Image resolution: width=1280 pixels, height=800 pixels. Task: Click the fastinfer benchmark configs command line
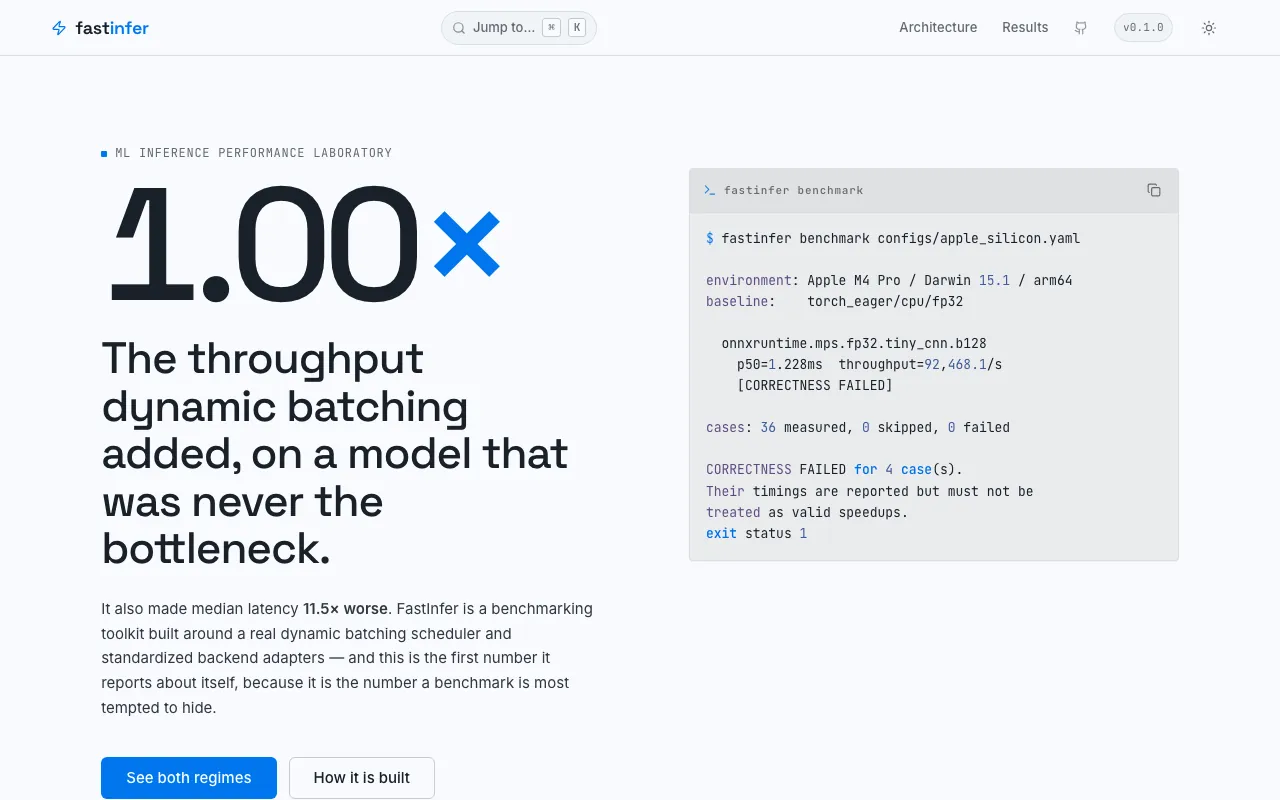(893, 238)
